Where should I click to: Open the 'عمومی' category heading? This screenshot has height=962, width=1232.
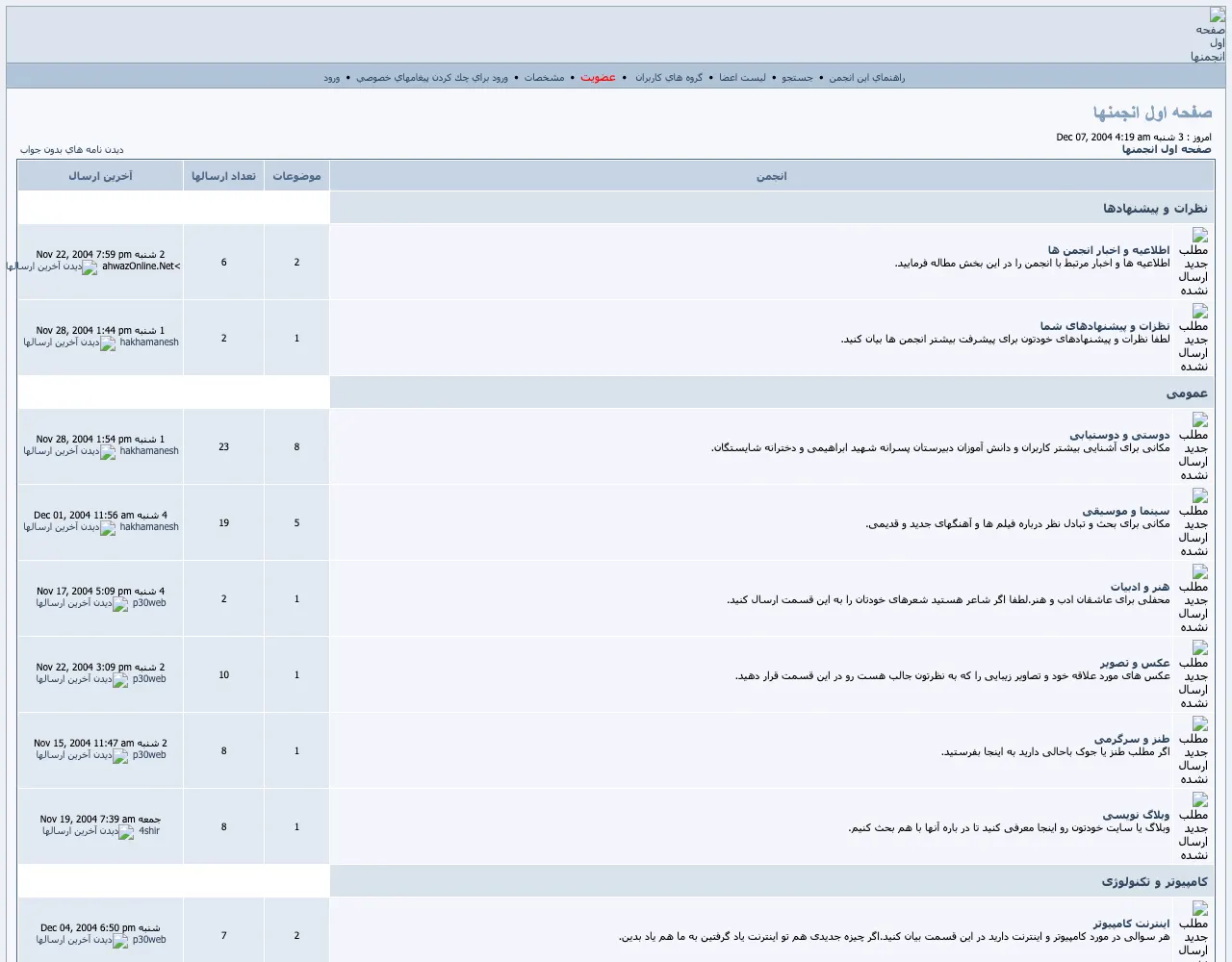point(1187,393)
